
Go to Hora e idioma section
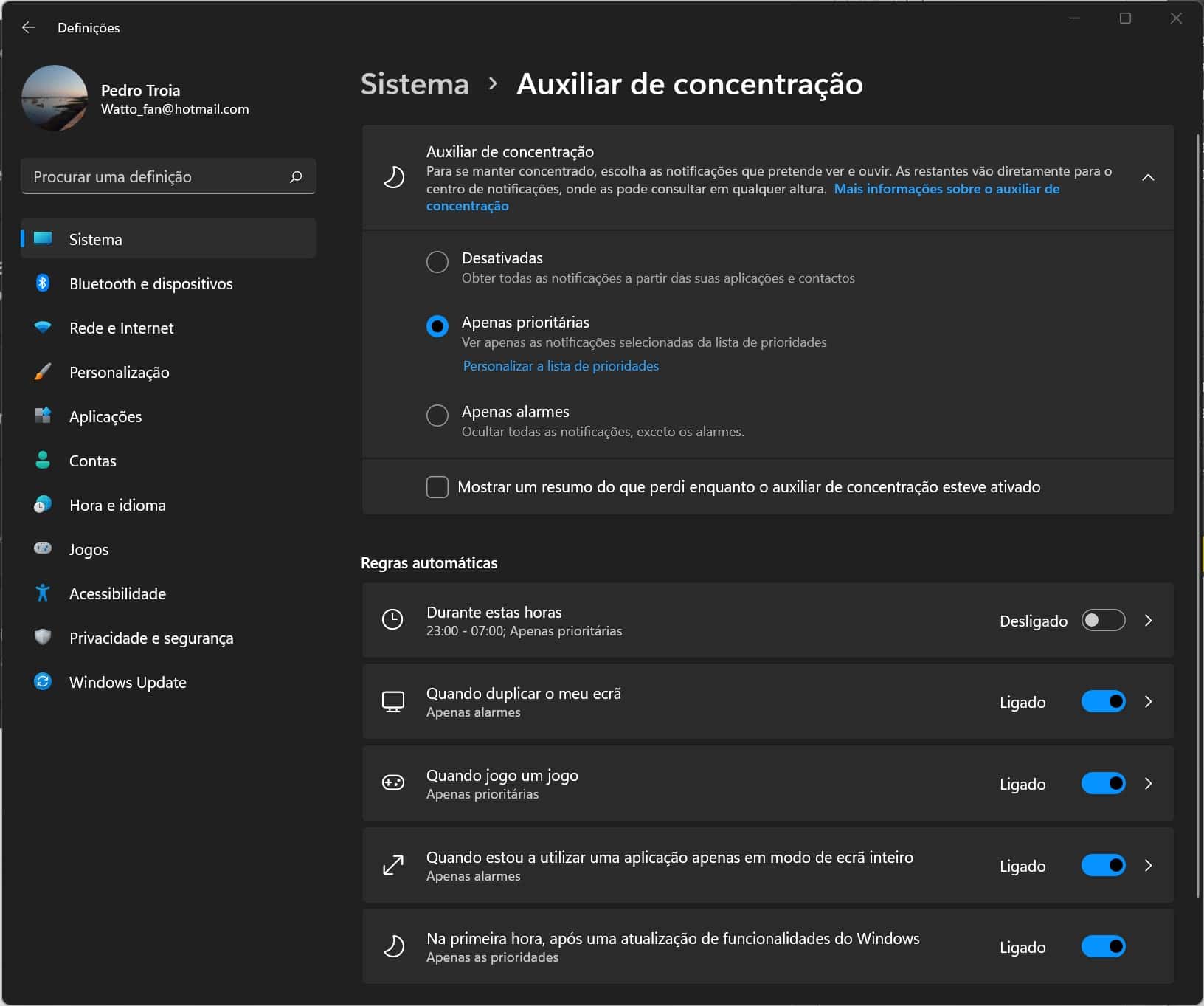117,505
